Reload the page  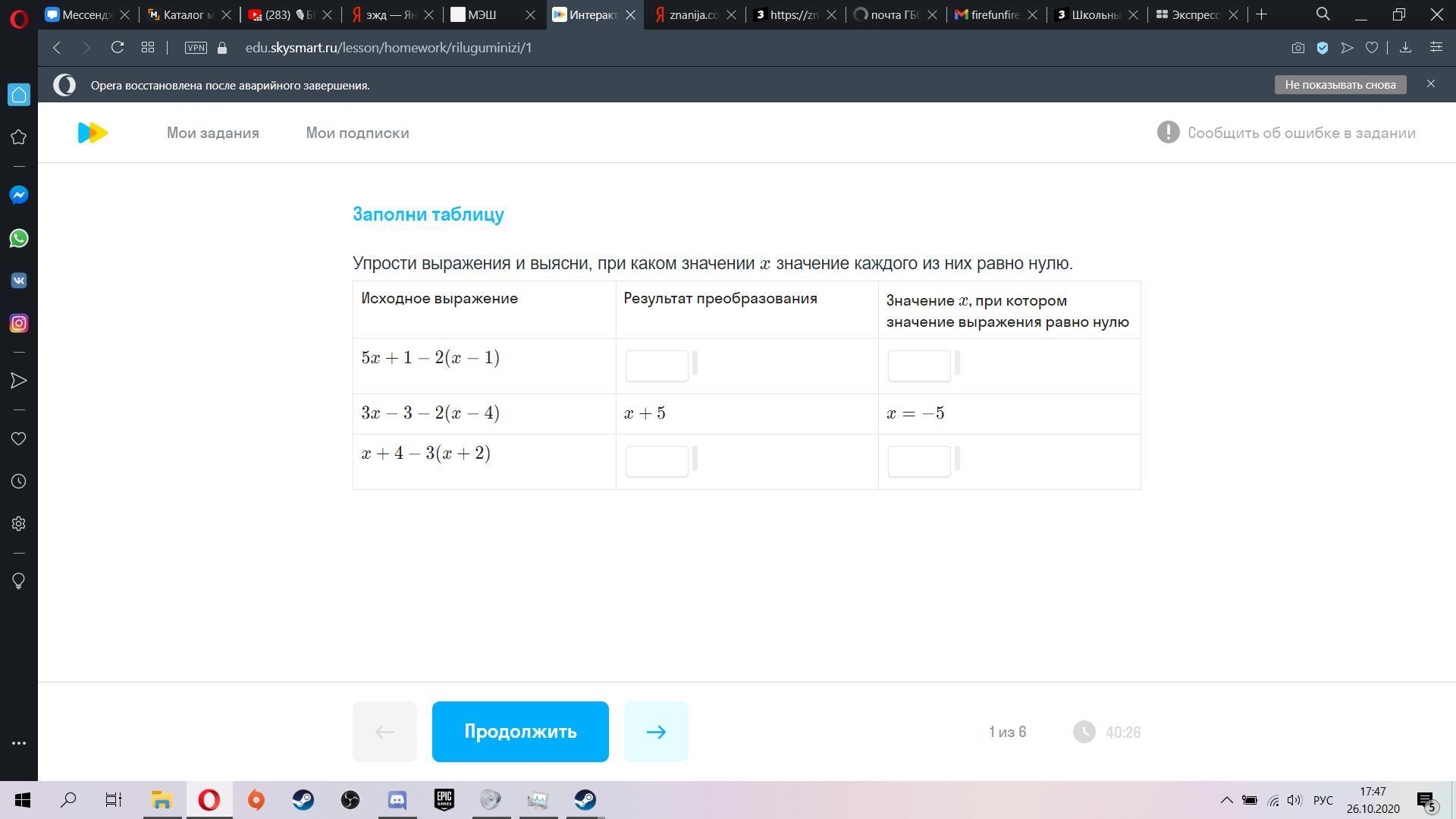(117, 48)
